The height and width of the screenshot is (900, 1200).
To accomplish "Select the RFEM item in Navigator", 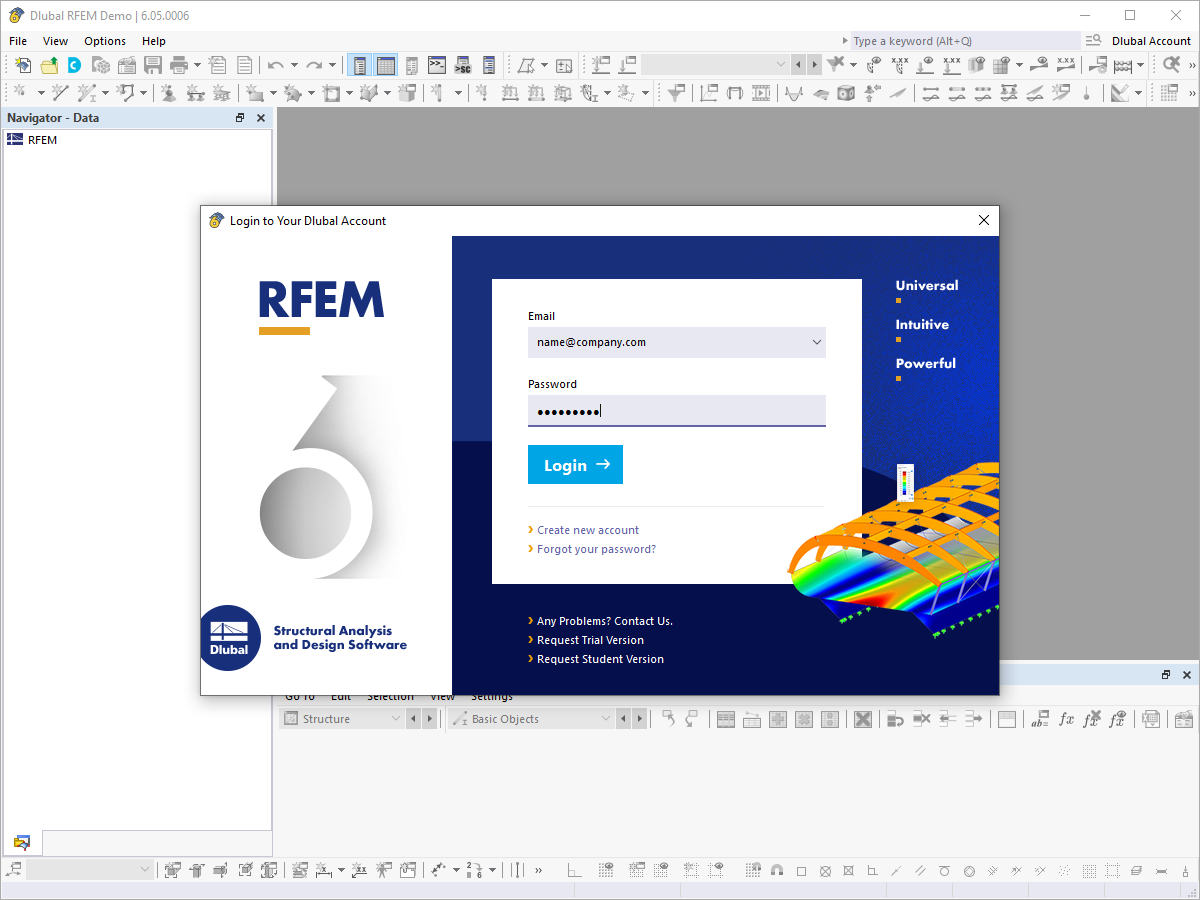I will (42, 140).
